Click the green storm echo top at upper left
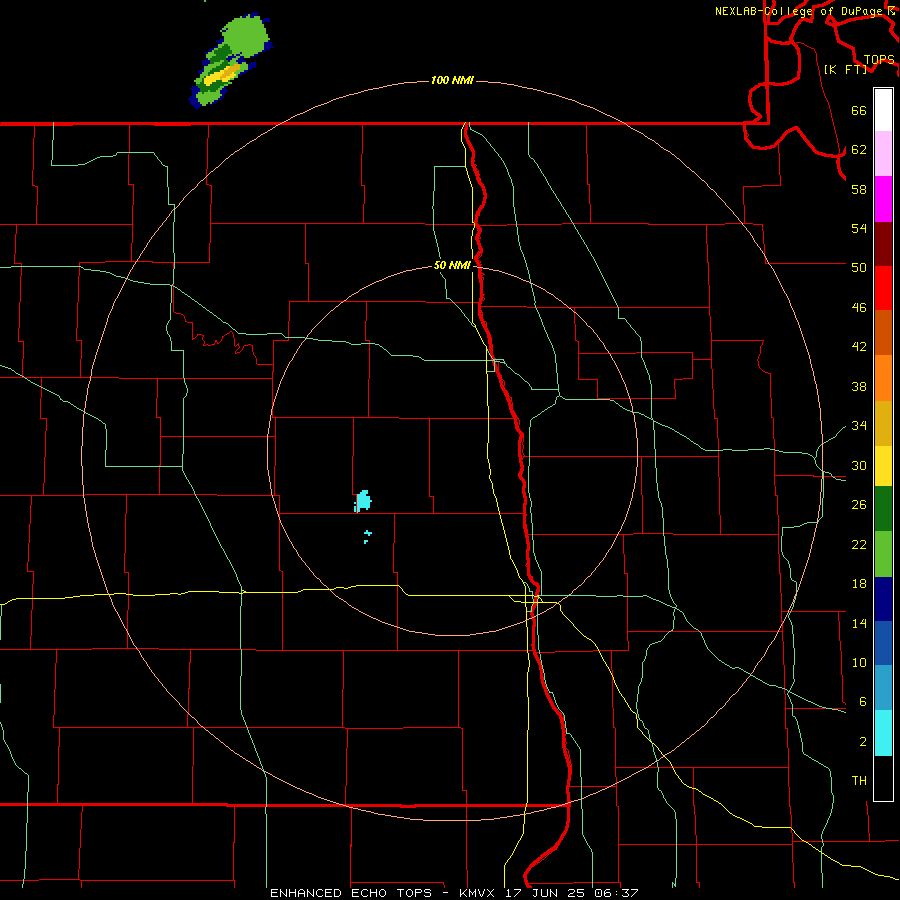The width and height of the screenshot is (900, 900). (246, 37)
